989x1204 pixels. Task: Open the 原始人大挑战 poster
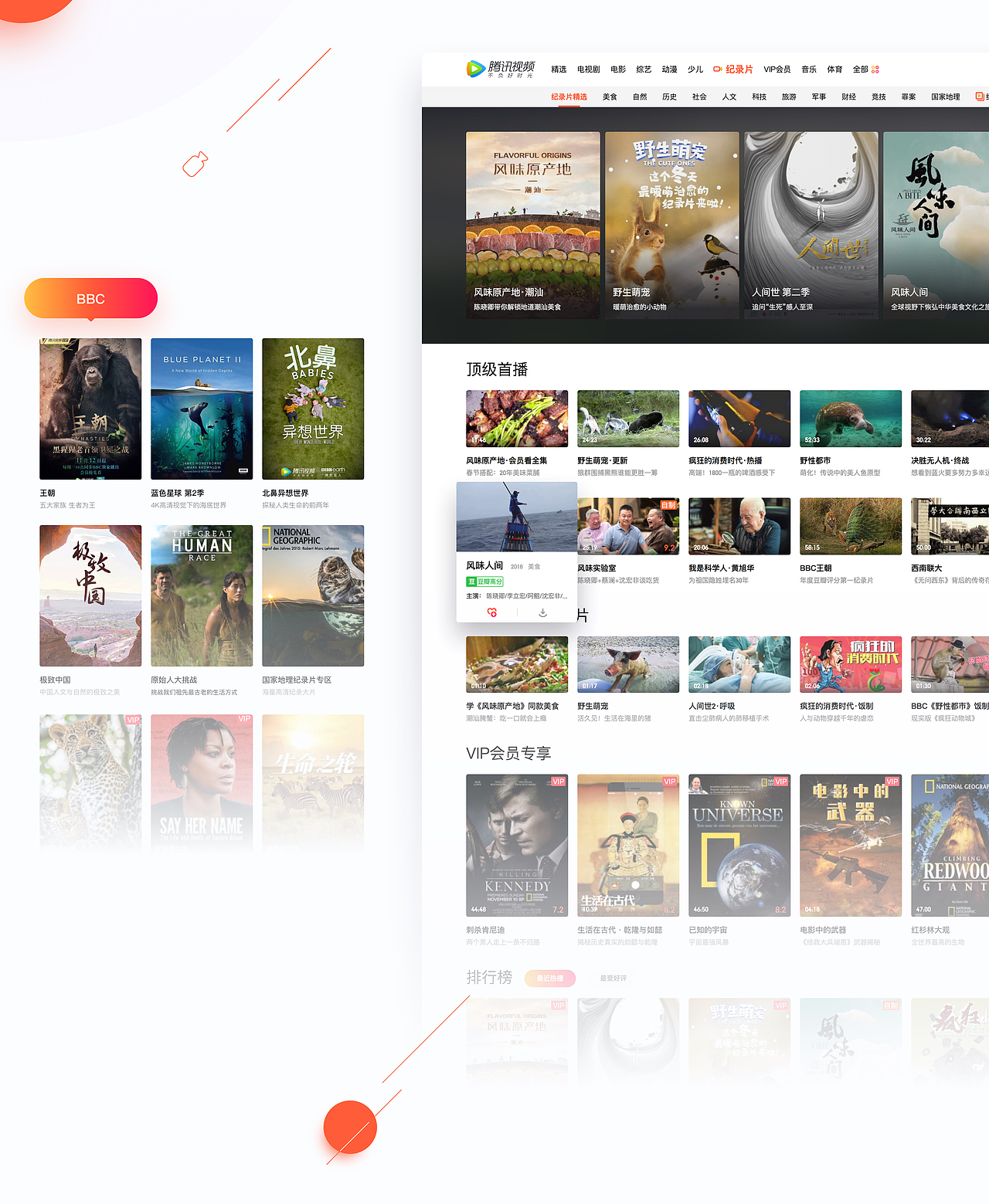(x=202, y=595)
